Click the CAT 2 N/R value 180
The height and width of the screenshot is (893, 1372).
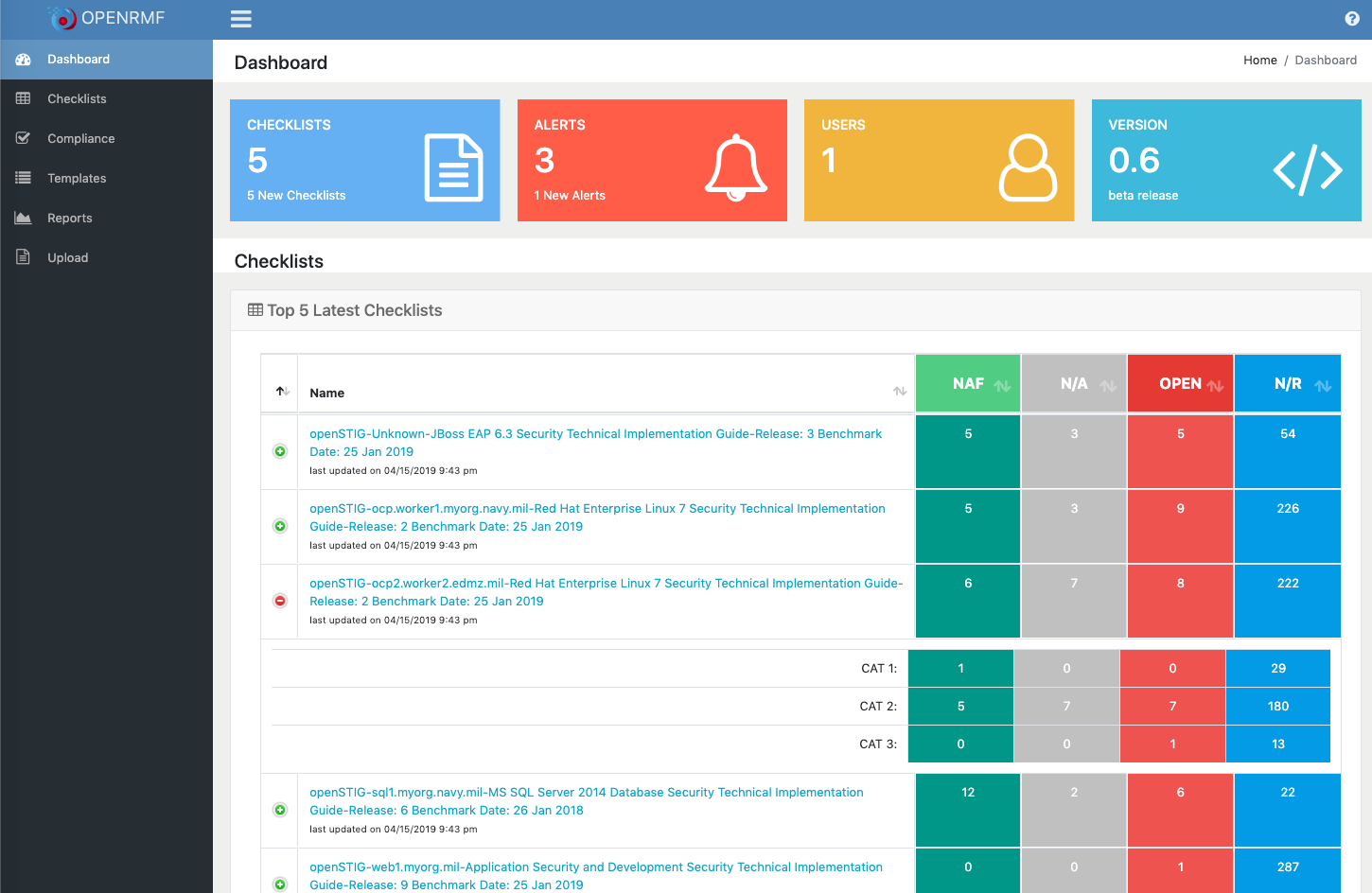click(1278, 706)
